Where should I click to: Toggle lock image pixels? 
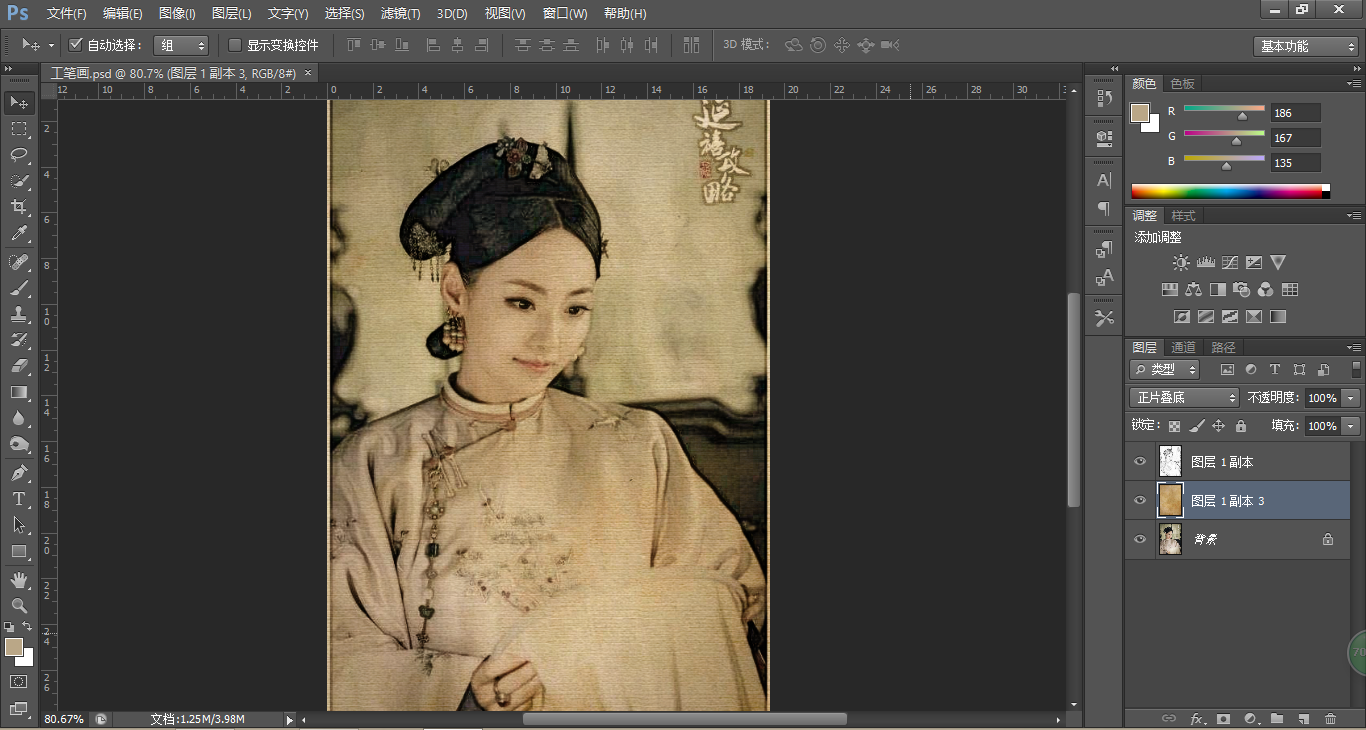coord(1196,426)
